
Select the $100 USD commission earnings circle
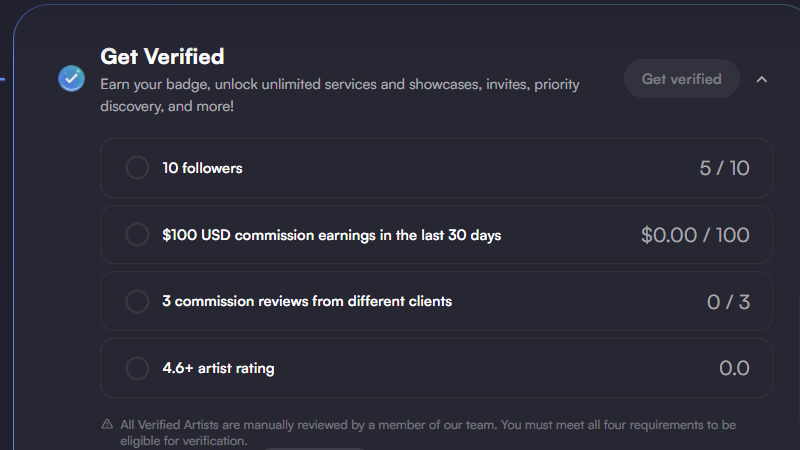click(x=137, y=235)
